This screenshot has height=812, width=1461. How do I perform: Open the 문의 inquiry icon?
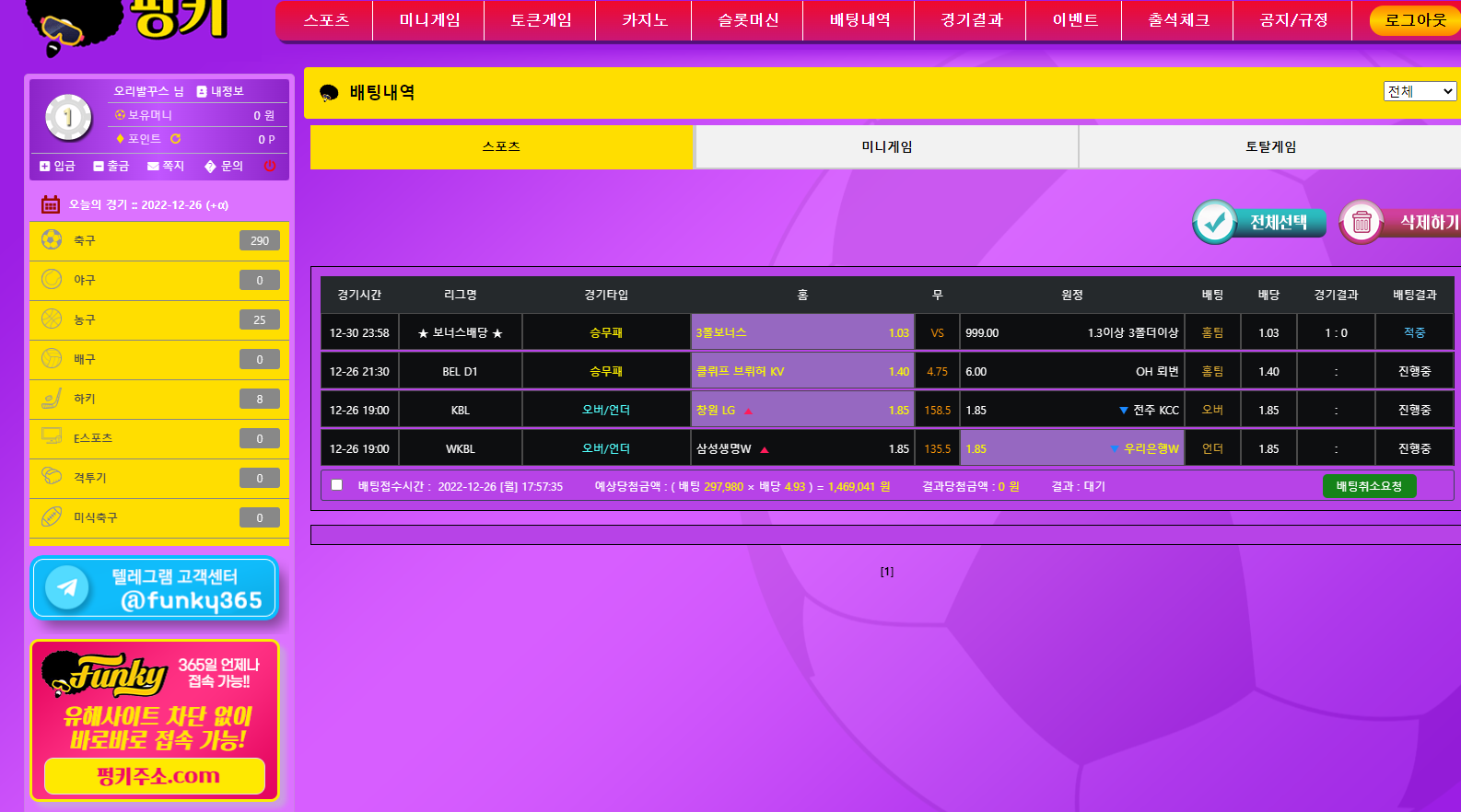210,167
